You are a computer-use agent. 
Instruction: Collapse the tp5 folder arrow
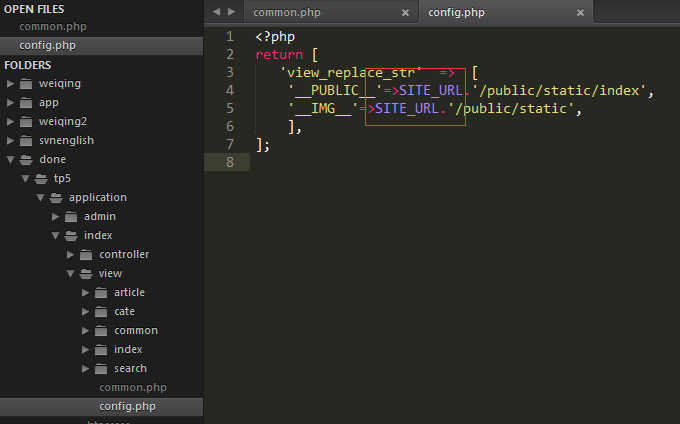tap(25, 179)
